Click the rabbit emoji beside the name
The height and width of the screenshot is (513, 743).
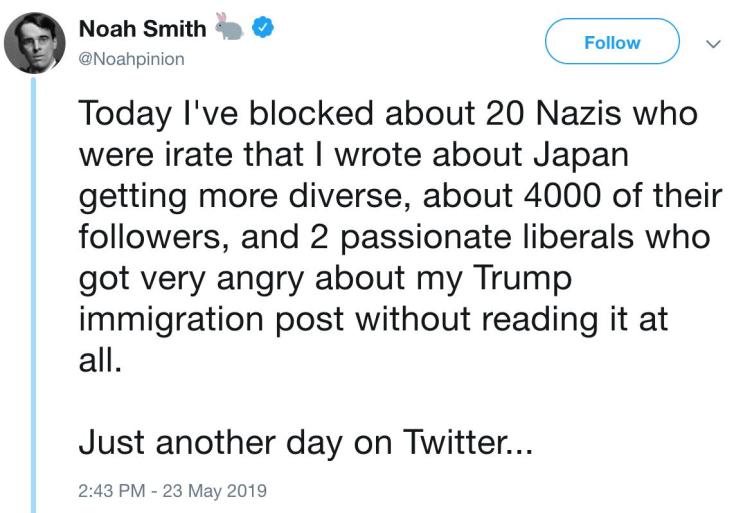(x=230, y=30)
